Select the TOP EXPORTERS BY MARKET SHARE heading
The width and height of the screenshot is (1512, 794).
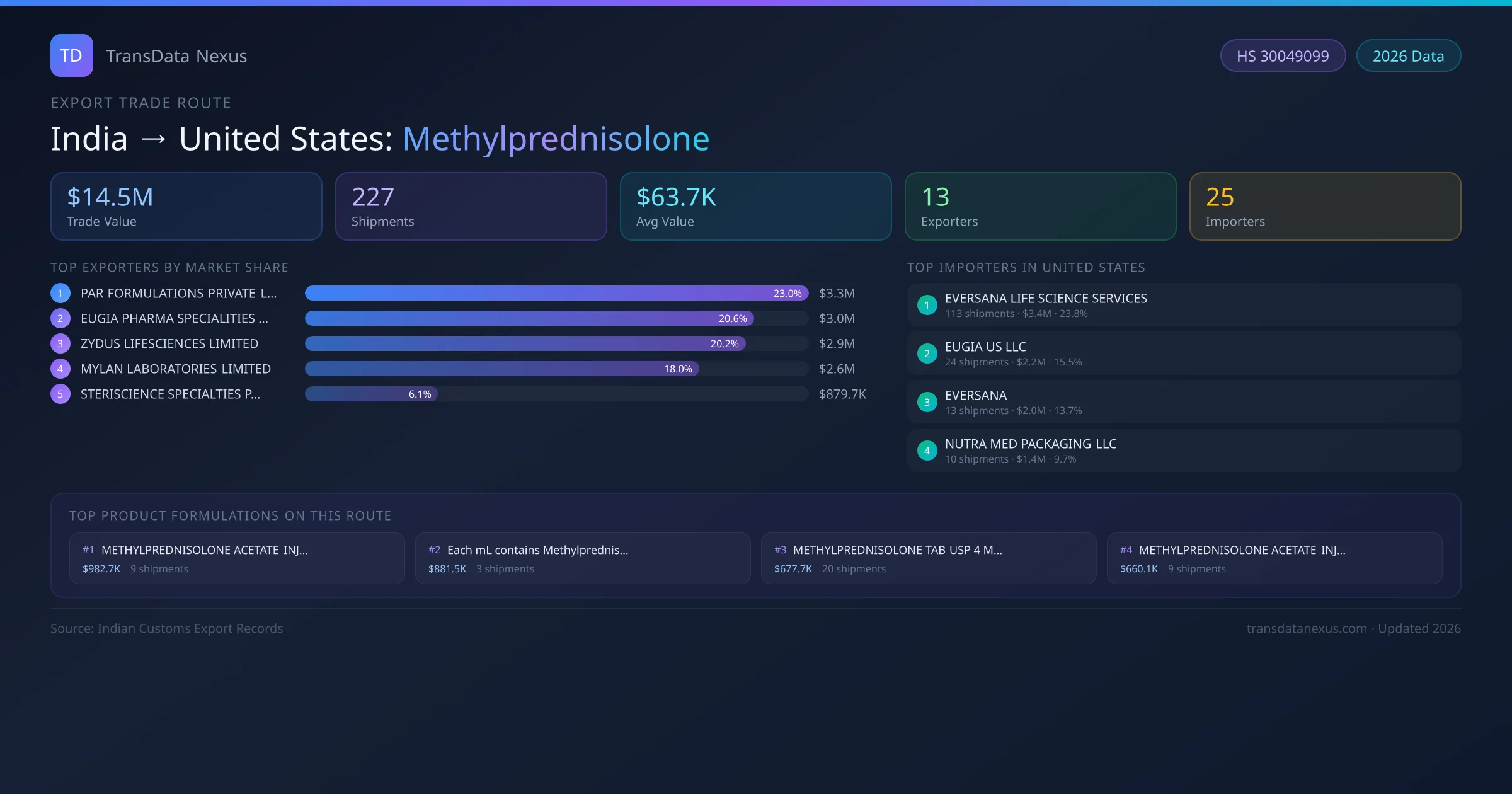click(x=169, y=267)
